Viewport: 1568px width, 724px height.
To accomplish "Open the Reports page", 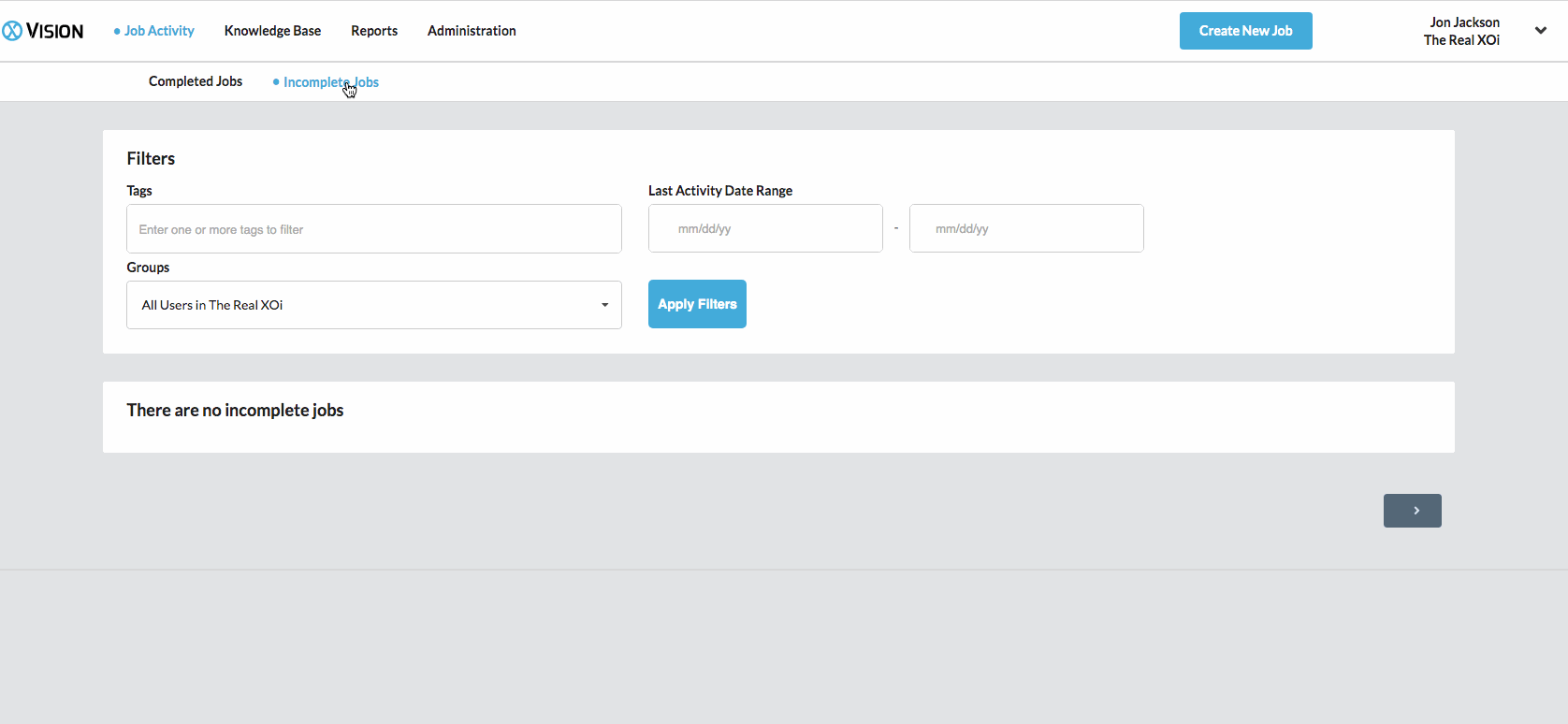I will pos(374,31).
